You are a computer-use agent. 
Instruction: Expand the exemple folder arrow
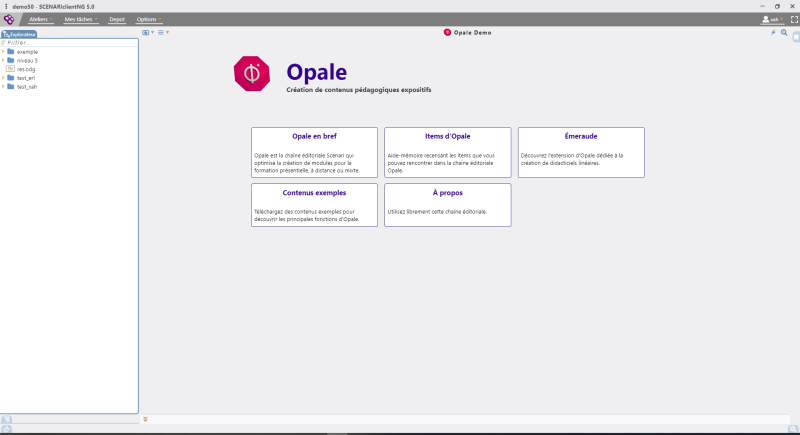pos(3,52)
